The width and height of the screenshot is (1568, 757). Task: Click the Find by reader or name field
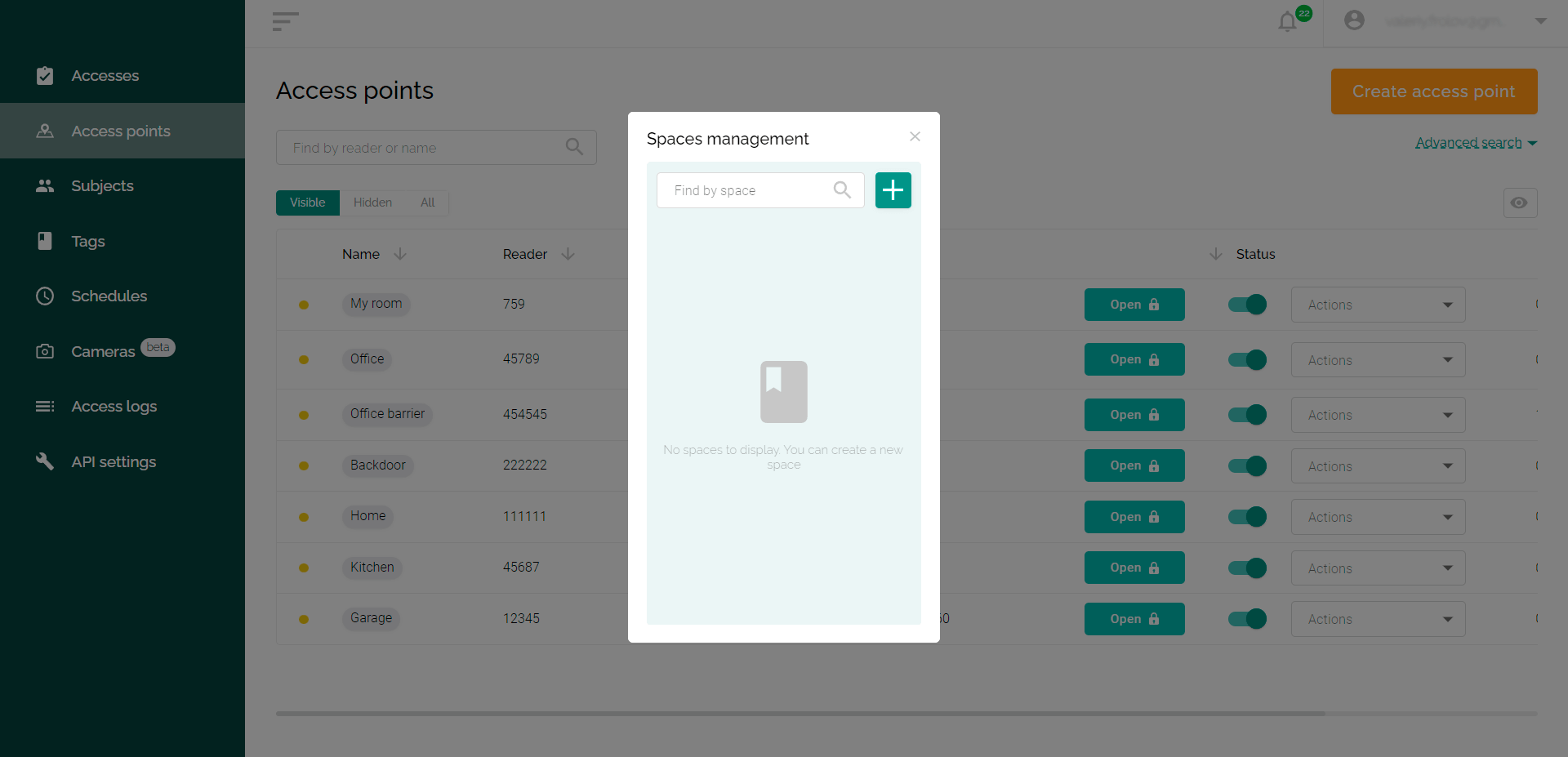[x=436, y=148]
